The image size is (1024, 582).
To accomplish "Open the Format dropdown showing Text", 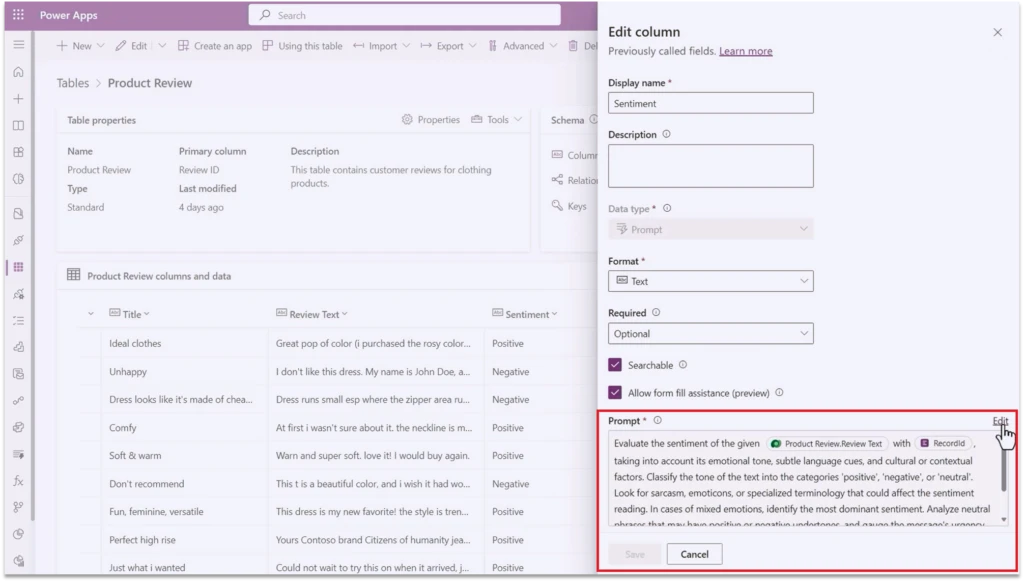I will click(x=710, y=281).
